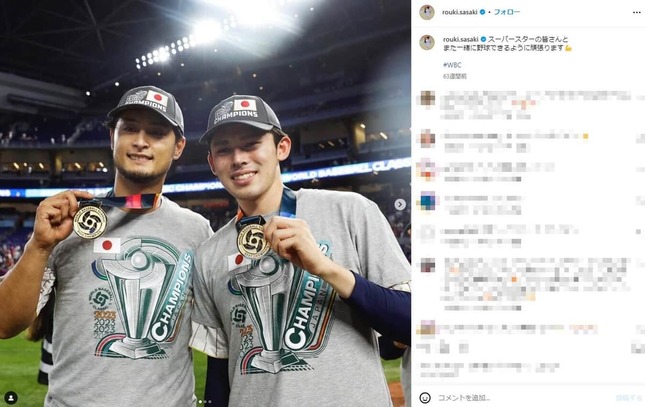645x407 pixels.
Task: Click the first commenter's blurred avatar
Action: pos(427,99)
